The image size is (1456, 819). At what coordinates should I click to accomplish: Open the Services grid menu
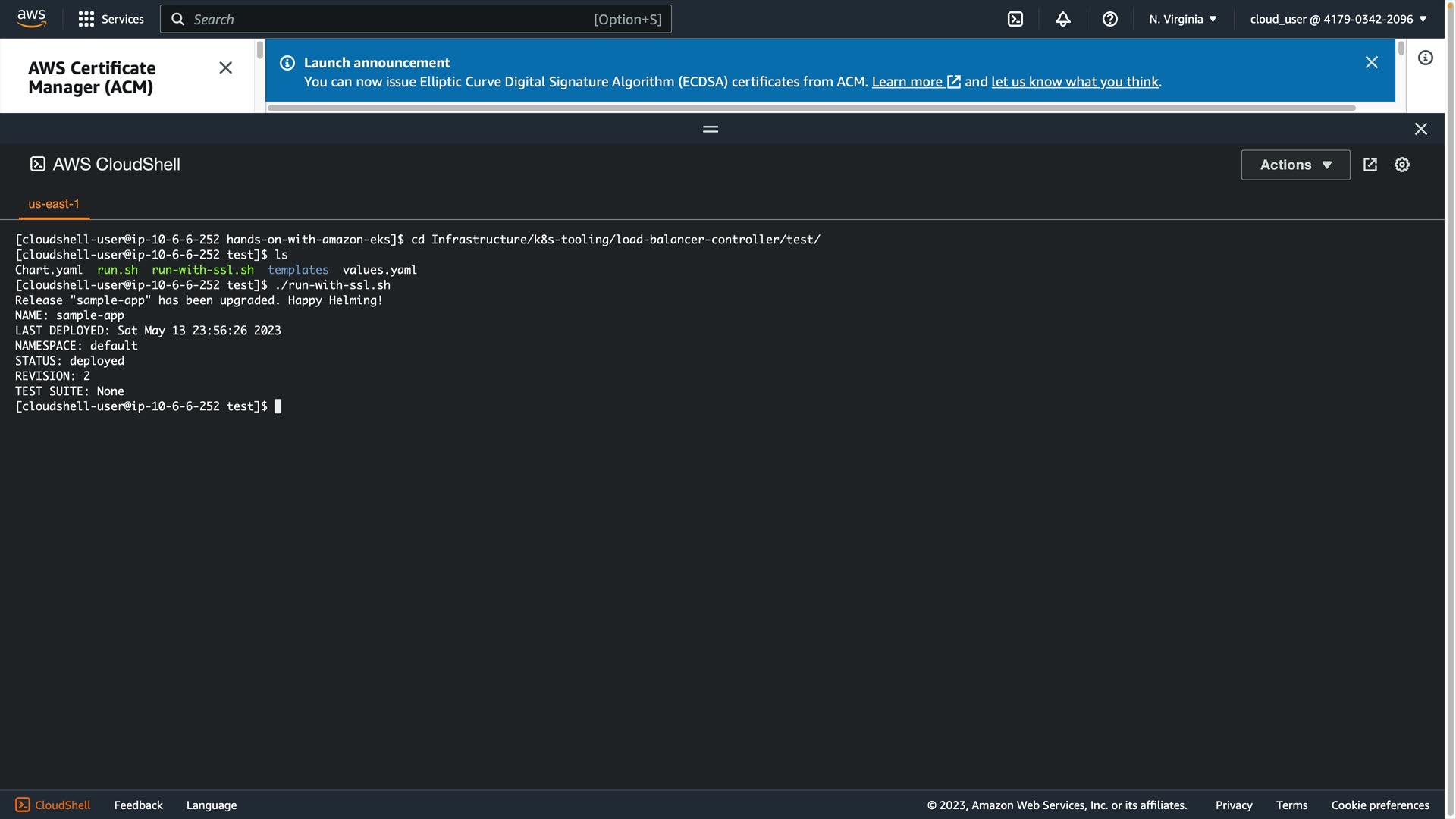click(x=111, y=19)
